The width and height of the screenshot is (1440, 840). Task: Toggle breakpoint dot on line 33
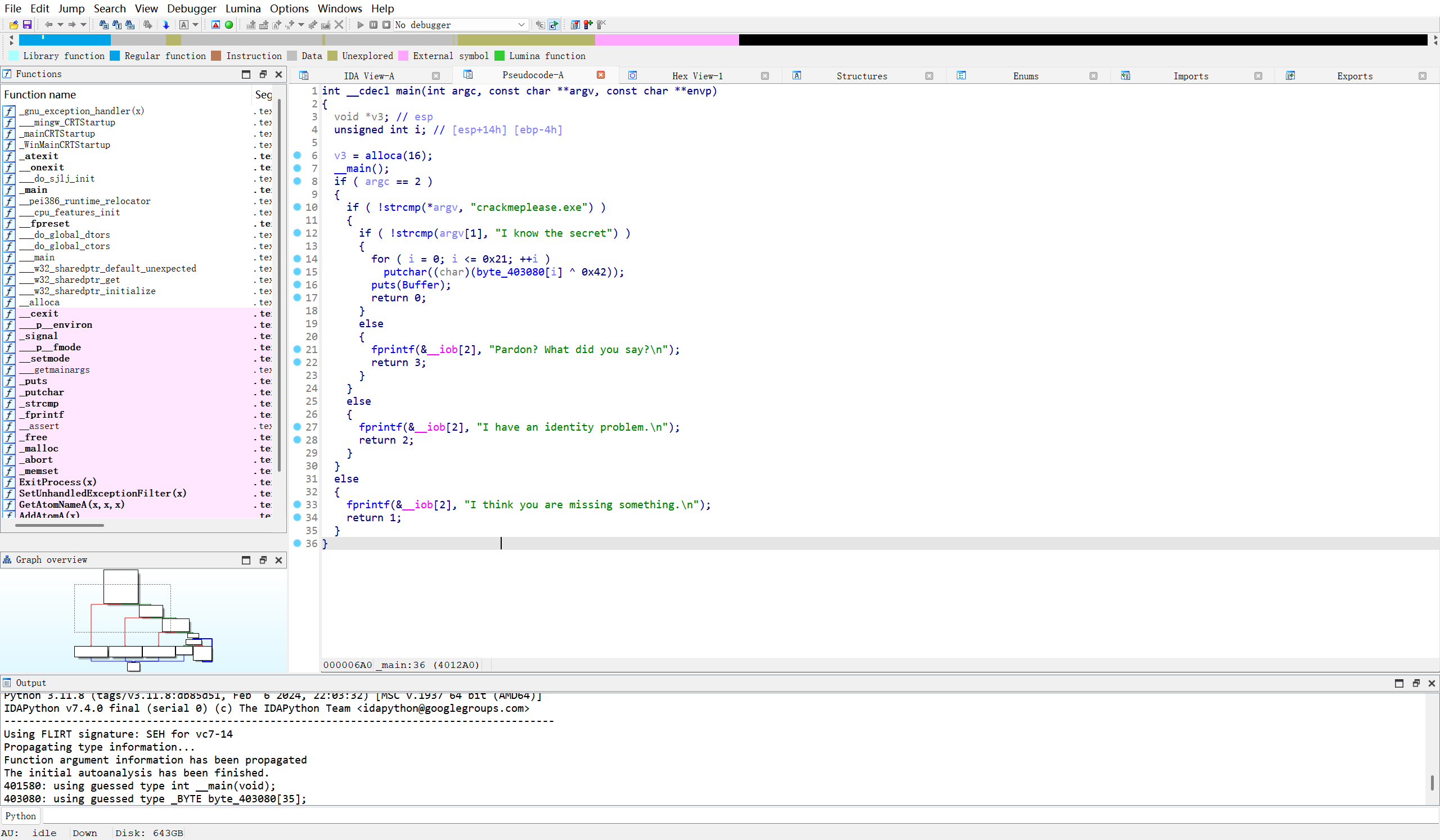coord(297,504)
